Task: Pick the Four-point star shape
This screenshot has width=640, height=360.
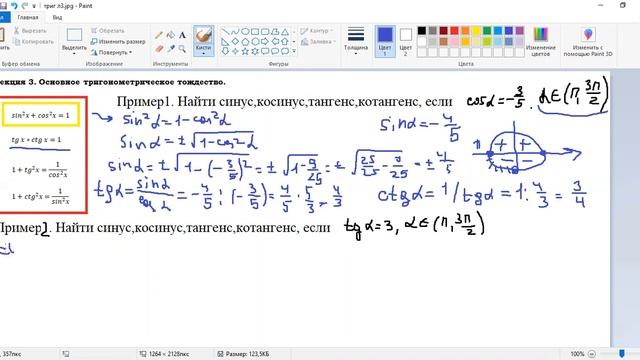Action: 235,51
